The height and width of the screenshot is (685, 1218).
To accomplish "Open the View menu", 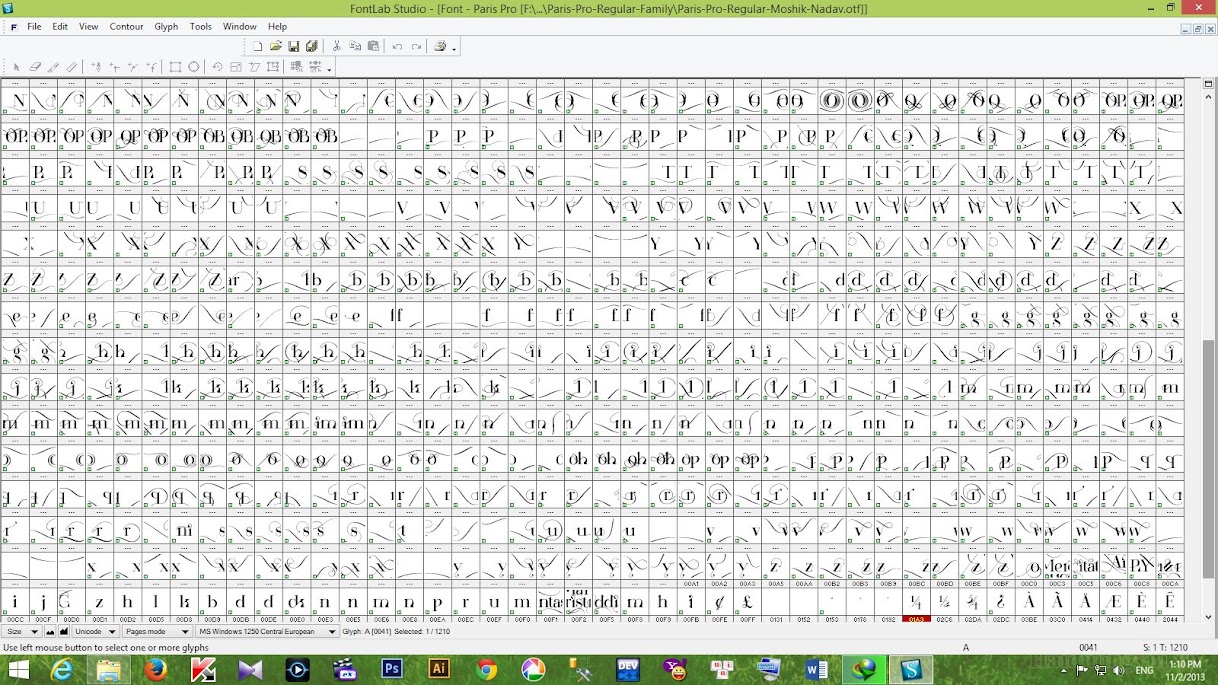I will (x=89, y=27).
